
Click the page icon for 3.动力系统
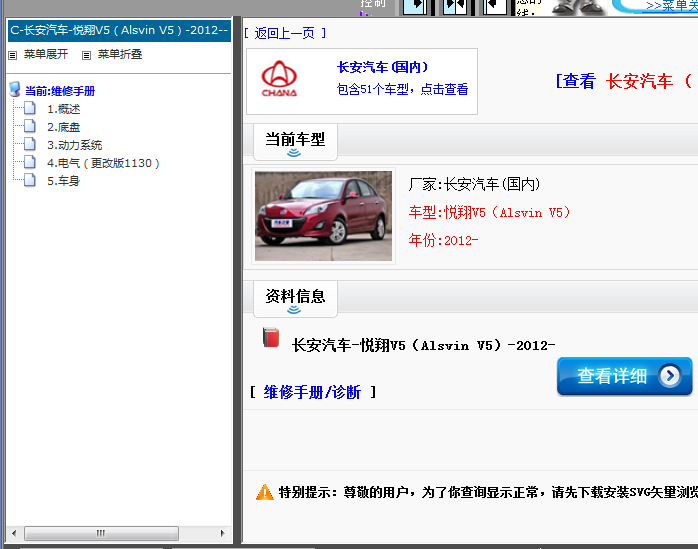29,144
